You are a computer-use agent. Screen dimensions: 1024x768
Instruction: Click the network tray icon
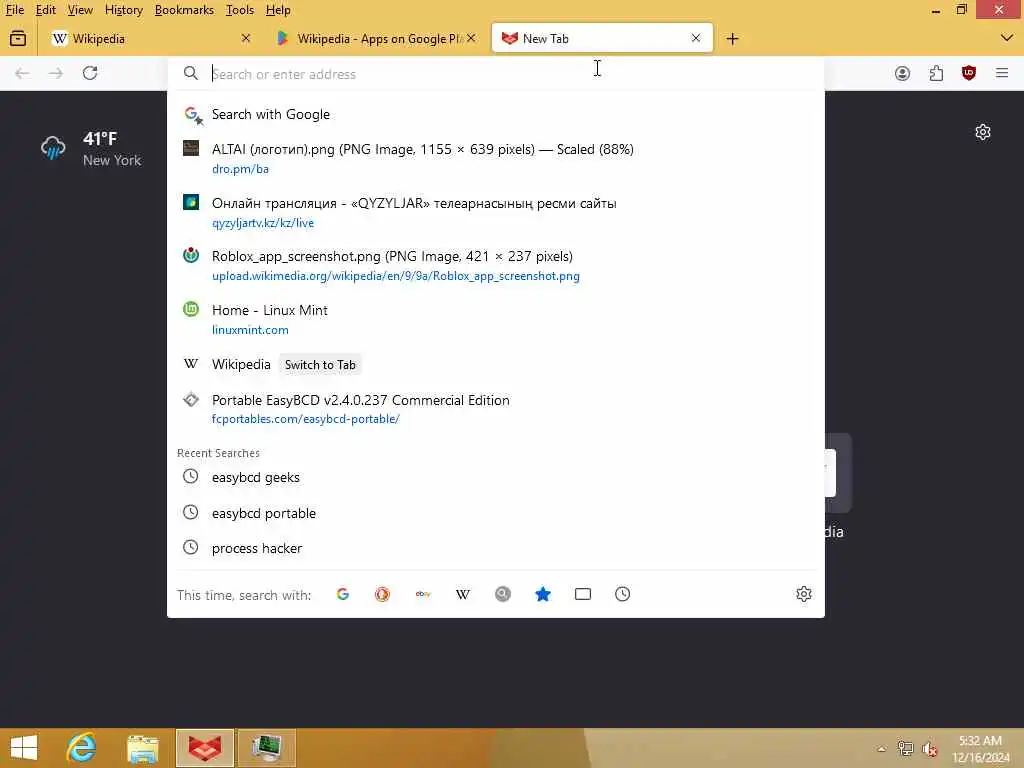click(x=905, y=748)
